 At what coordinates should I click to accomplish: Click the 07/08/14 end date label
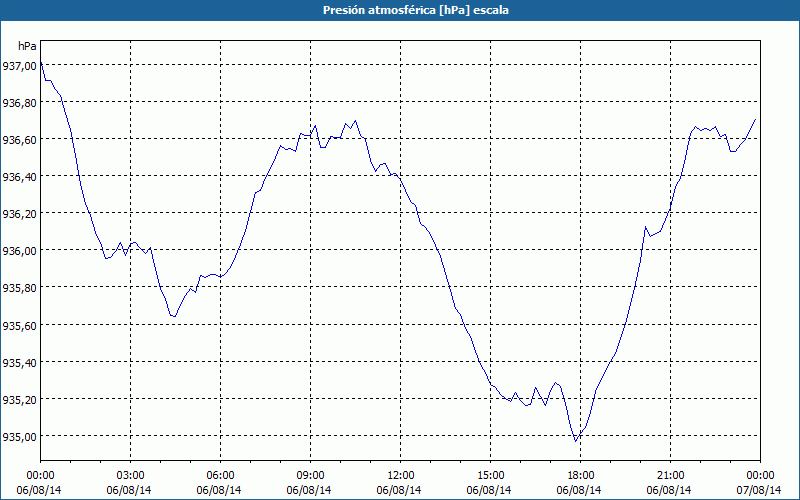click(759, 490)
